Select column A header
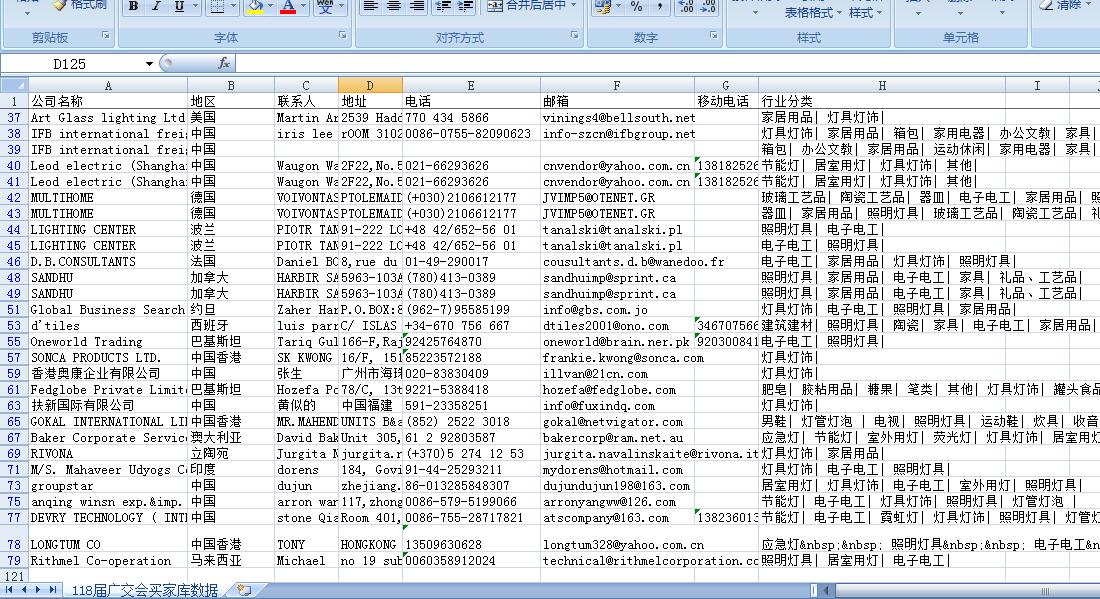Viewport: 1100px width, 599px height. 108,86
